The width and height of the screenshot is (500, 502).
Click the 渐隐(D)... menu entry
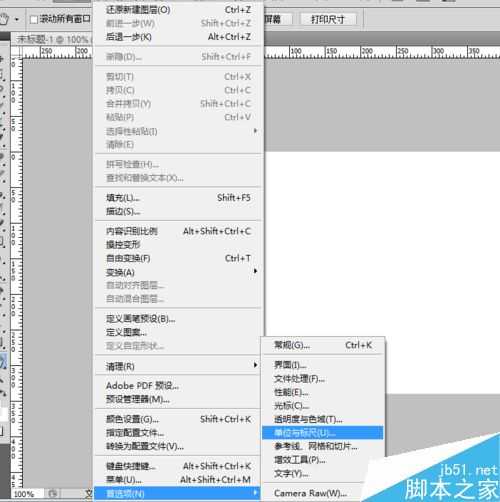[x=178, y=57]
